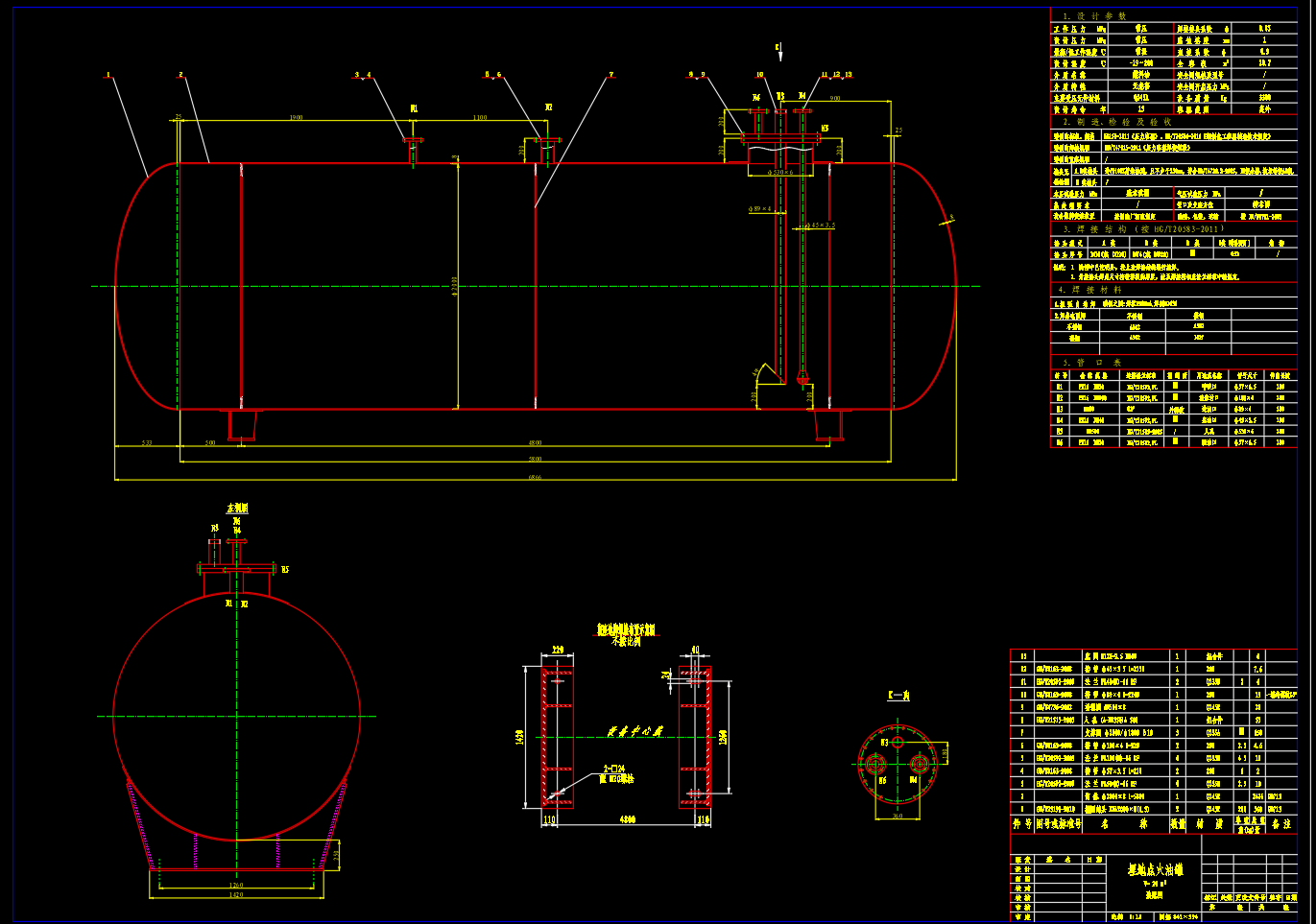The height and width of the screenshot is (924, 1316).
Task: Select the 1450 dimension in the foundation detail
Action: (520, 737)
